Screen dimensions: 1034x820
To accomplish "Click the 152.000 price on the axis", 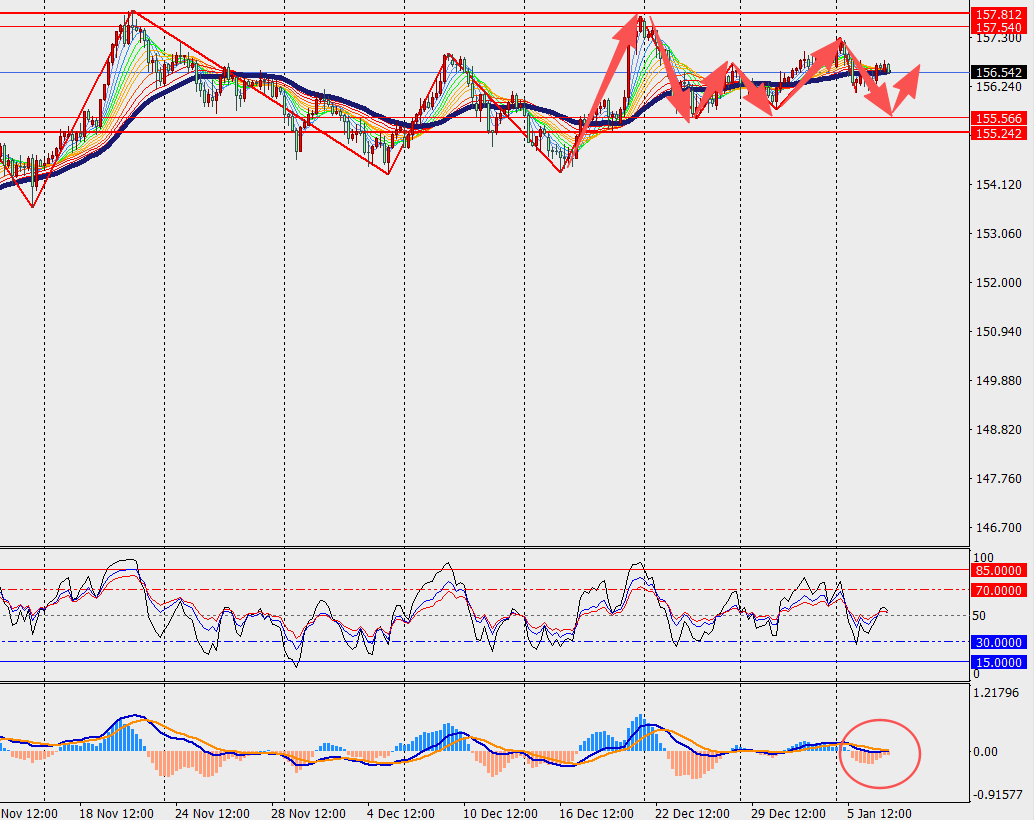I will tap(994, 283).
